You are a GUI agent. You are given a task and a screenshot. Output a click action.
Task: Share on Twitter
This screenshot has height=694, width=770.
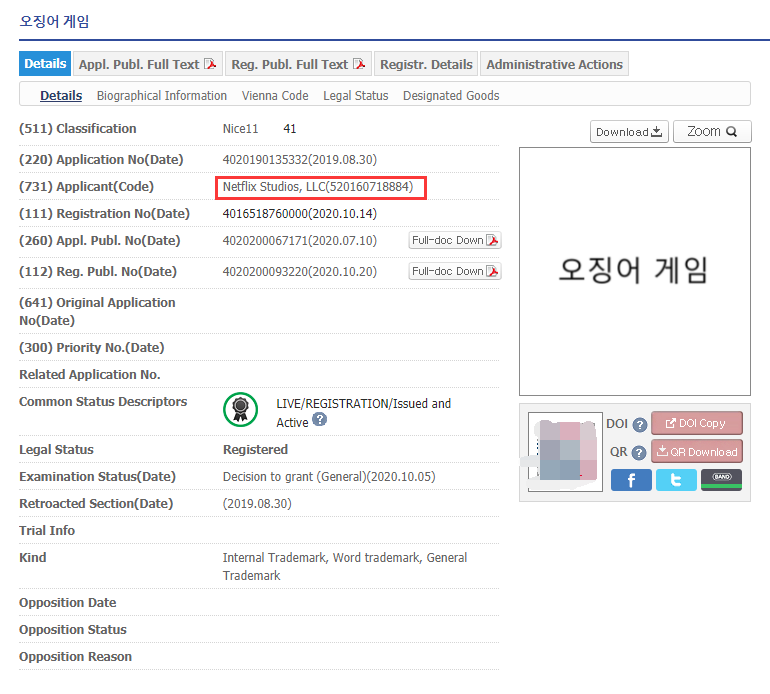[x=676, y=480]
